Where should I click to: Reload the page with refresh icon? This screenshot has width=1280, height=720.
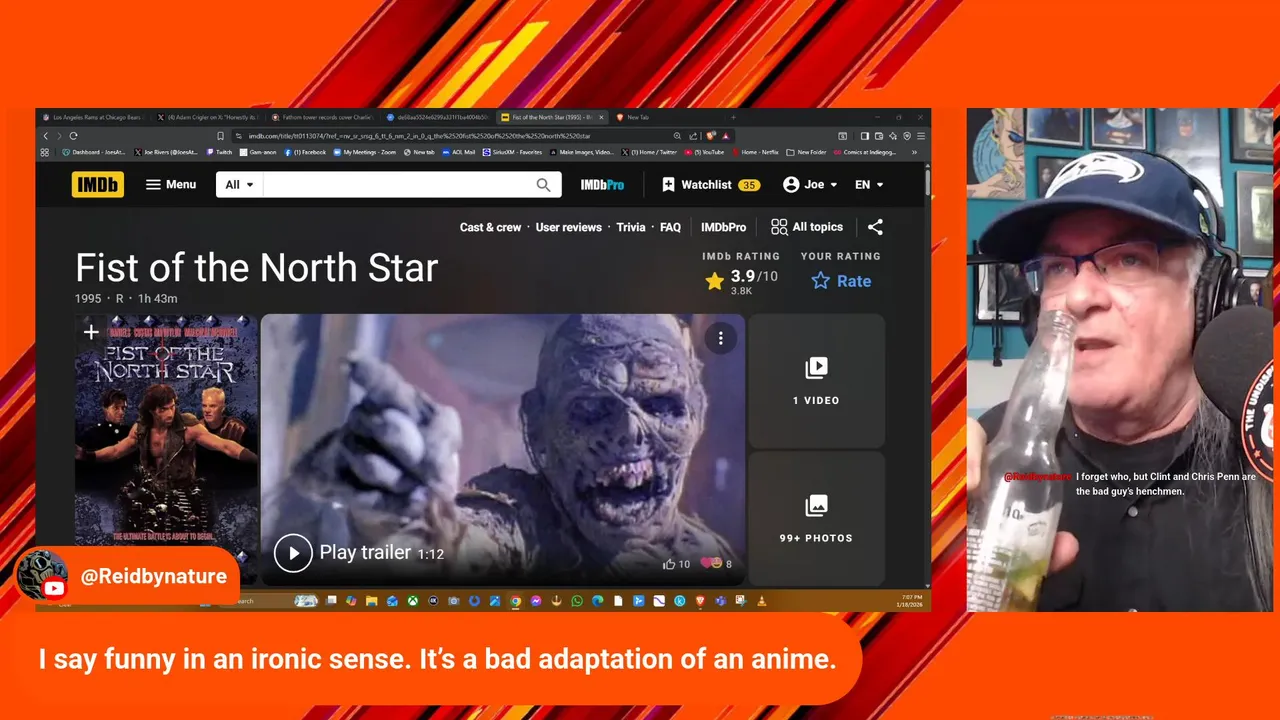73,136
